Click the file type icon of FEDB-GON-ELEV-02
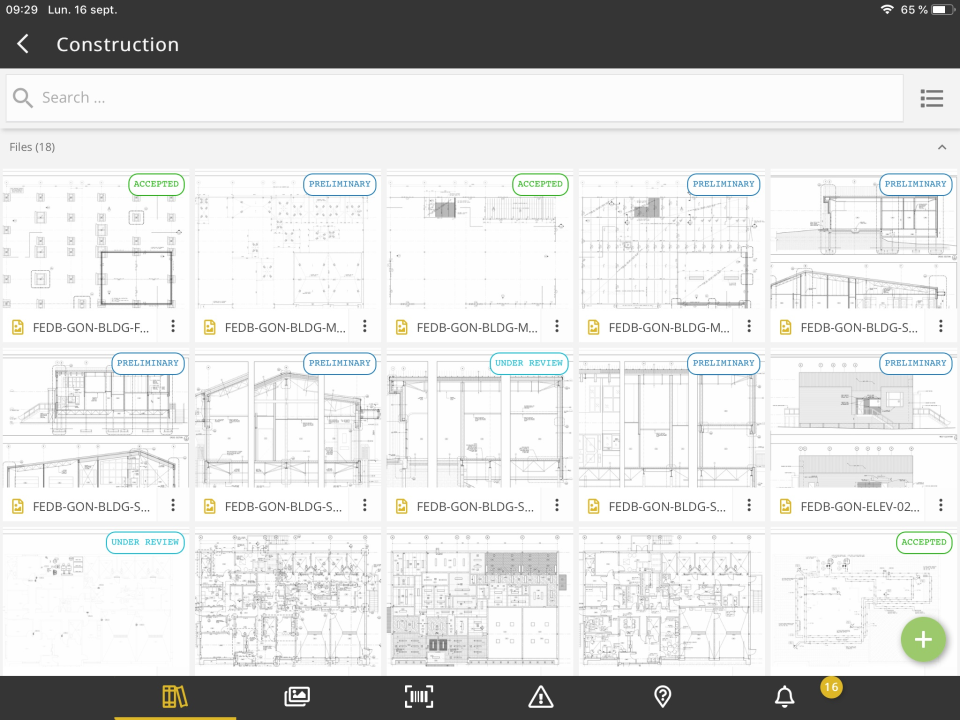 pyautogui.click(x=786, y=506)
